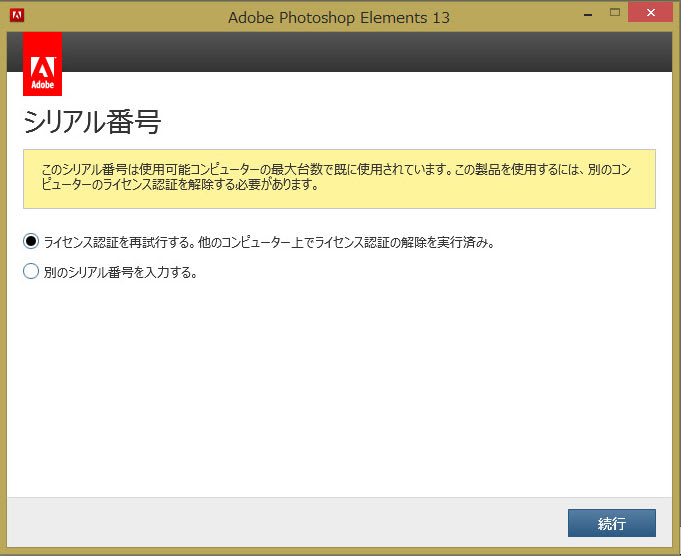The image size is (681, 556).
Task: Click the first line of the warning text
Action: [336, 169]
